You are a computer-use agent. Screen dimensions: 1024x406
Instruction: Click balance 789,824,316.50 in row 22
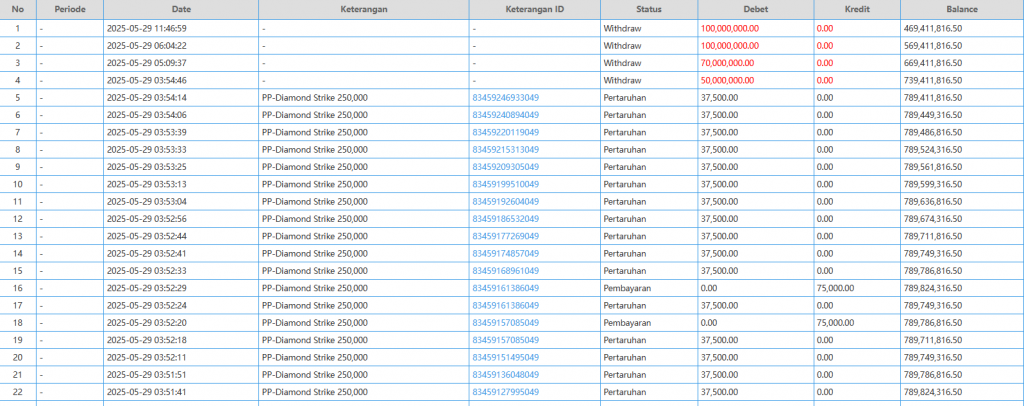(x=933, y=392)
